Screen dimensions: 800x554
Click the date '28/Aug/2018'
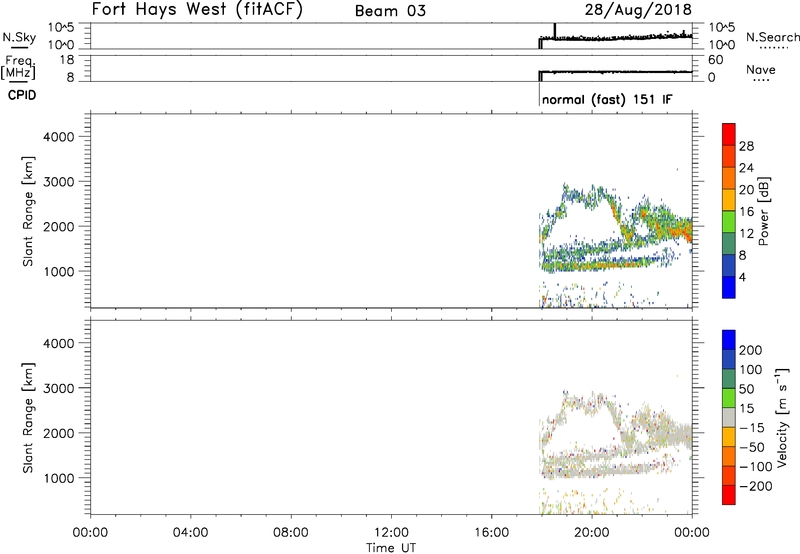click(638, 10)
